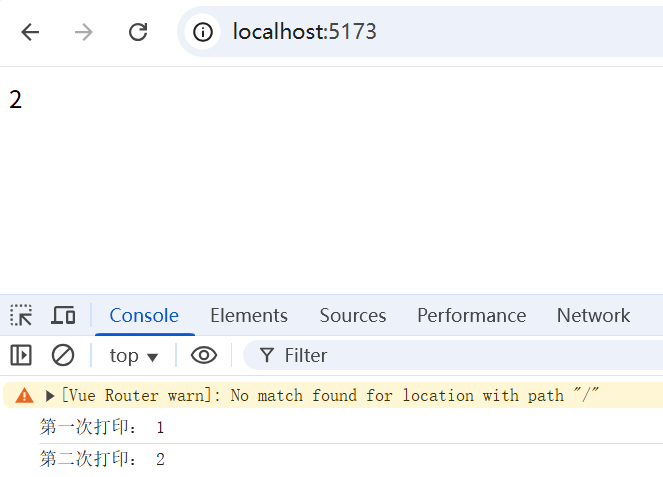The height and width of the screenshot is (477, 663).
Task: Toggle the device toolbar icon
Action: pos(63,315)
